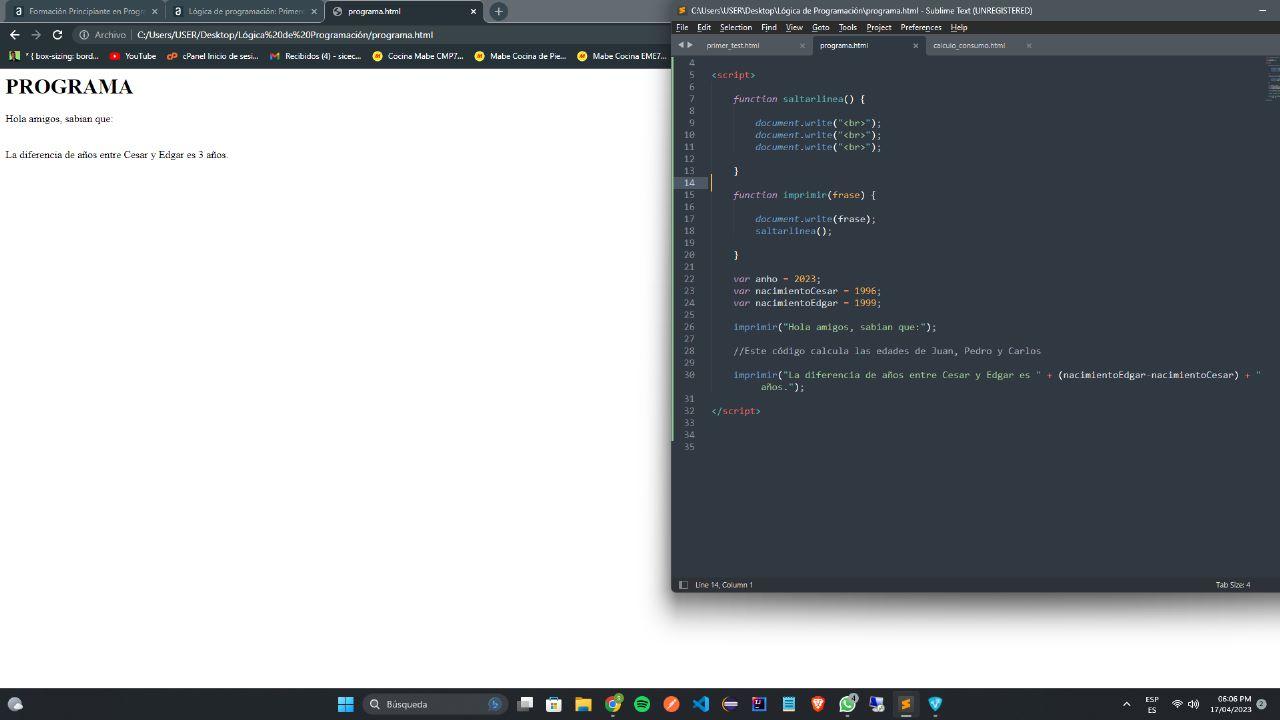Open the Gmail 'Recibidos (4)' bookmark
1280x720 pixels.
(315, 56)
